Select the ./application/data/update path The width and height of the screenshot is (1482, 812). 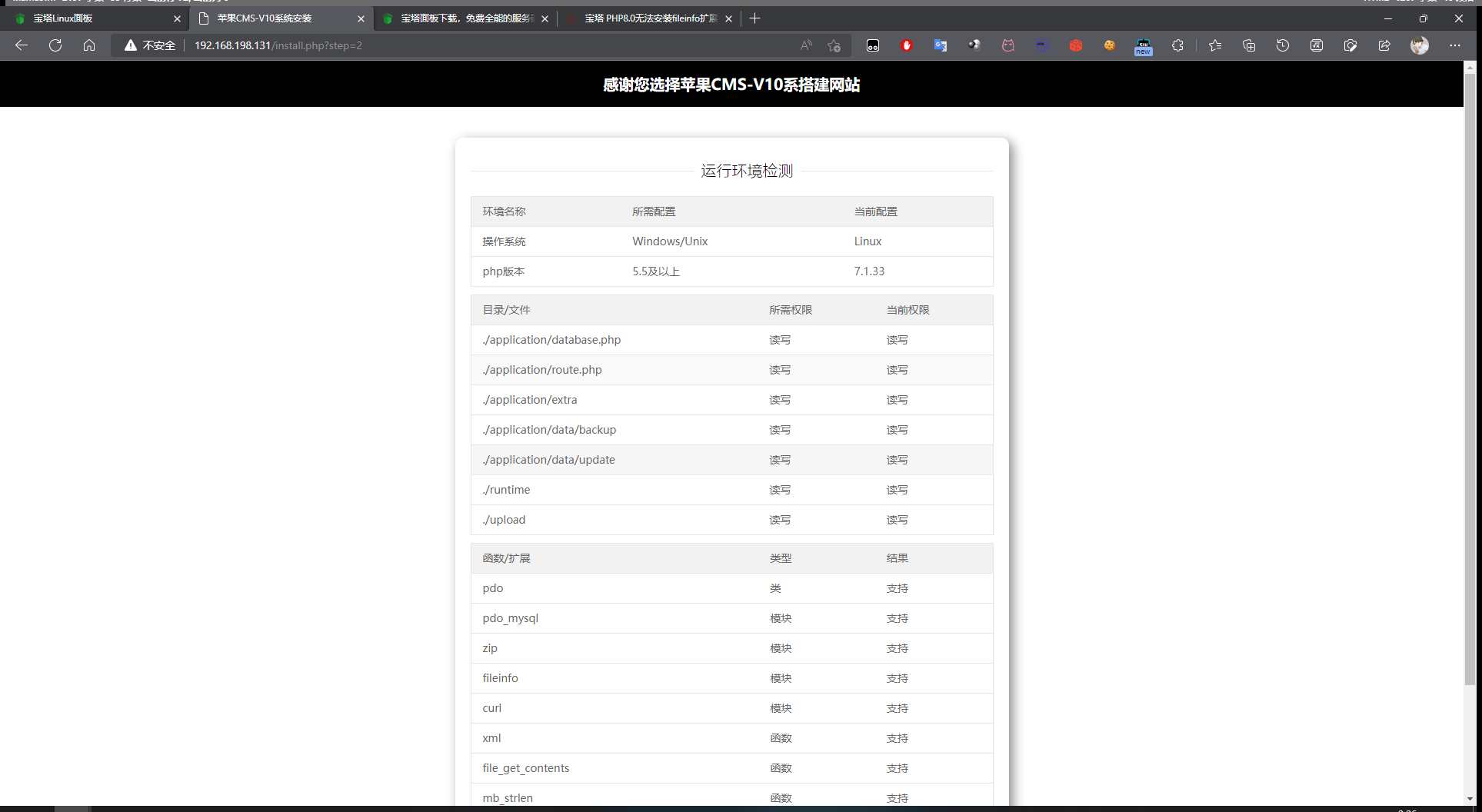(x=548, y=460)
